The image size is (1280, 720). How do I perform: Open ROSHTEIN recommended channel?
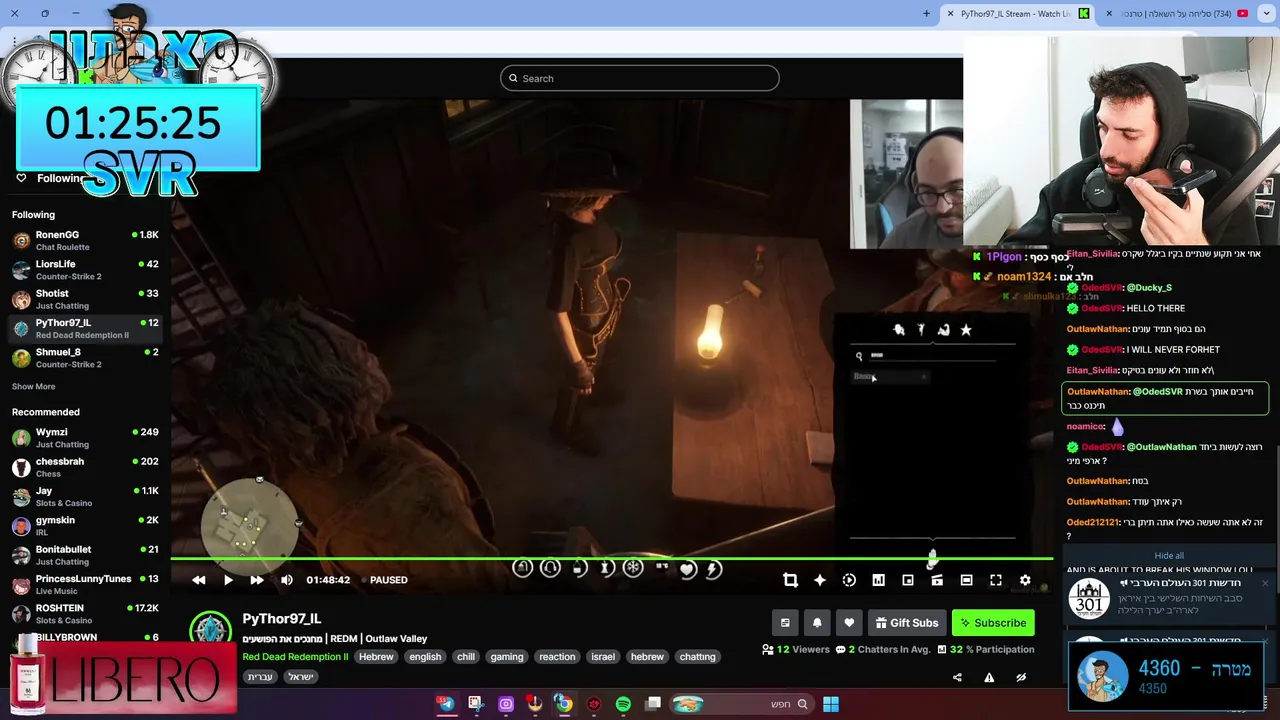pos(85,613)
